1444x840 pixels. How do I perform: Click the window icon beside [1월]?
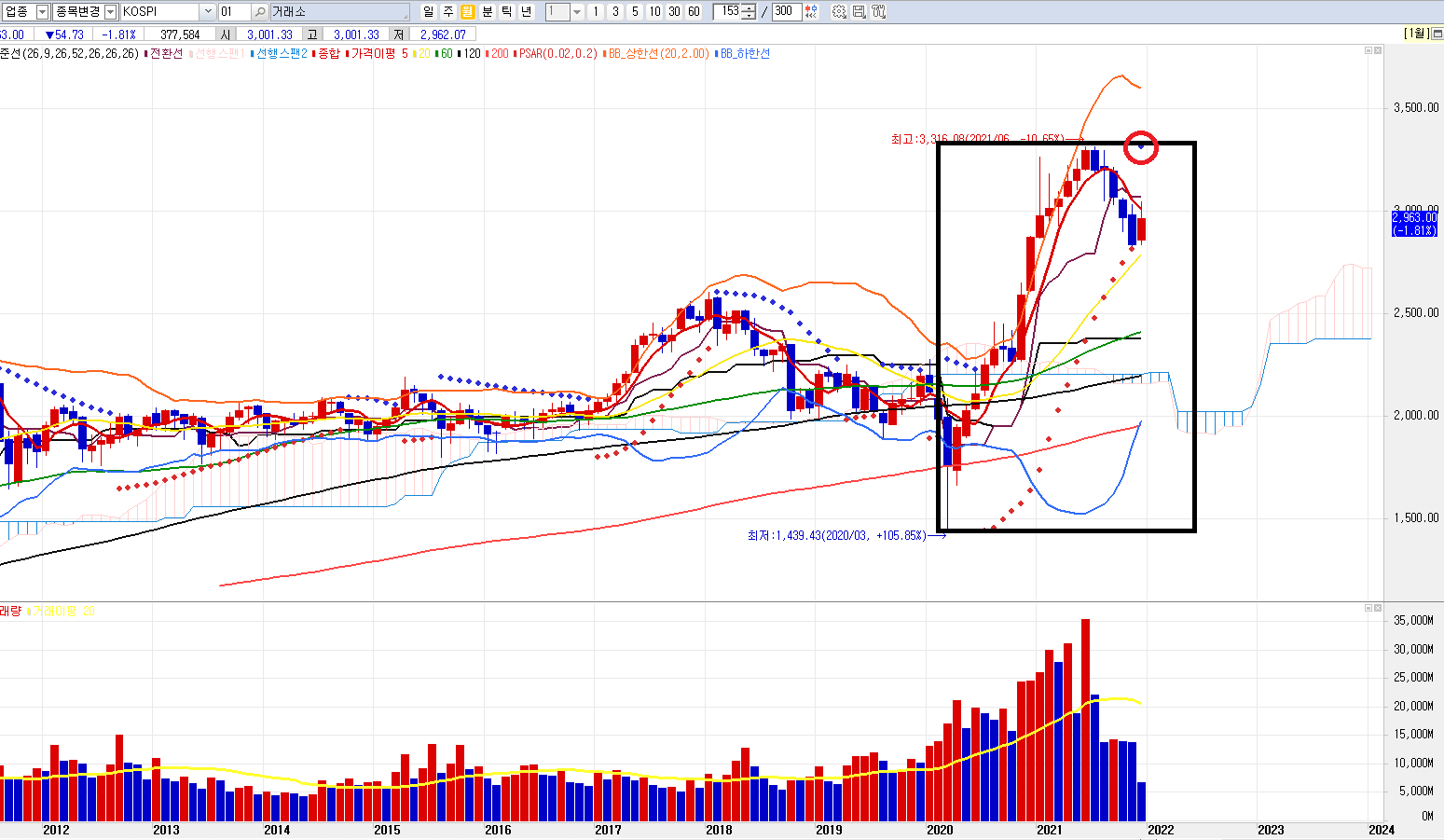[1436, 34]
